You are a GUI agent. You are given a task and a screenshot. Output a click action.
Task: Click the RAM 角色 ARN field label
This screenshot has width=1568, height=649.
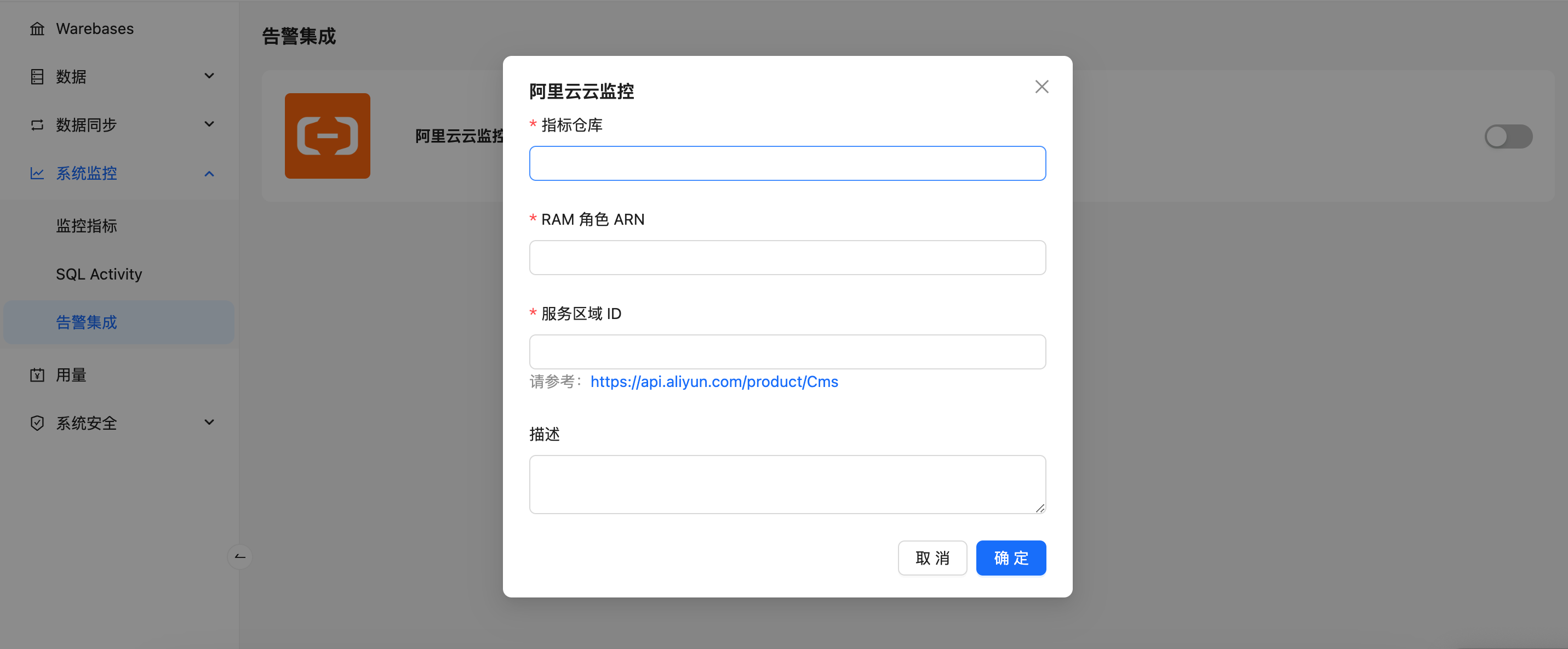[x=592, y=219]
